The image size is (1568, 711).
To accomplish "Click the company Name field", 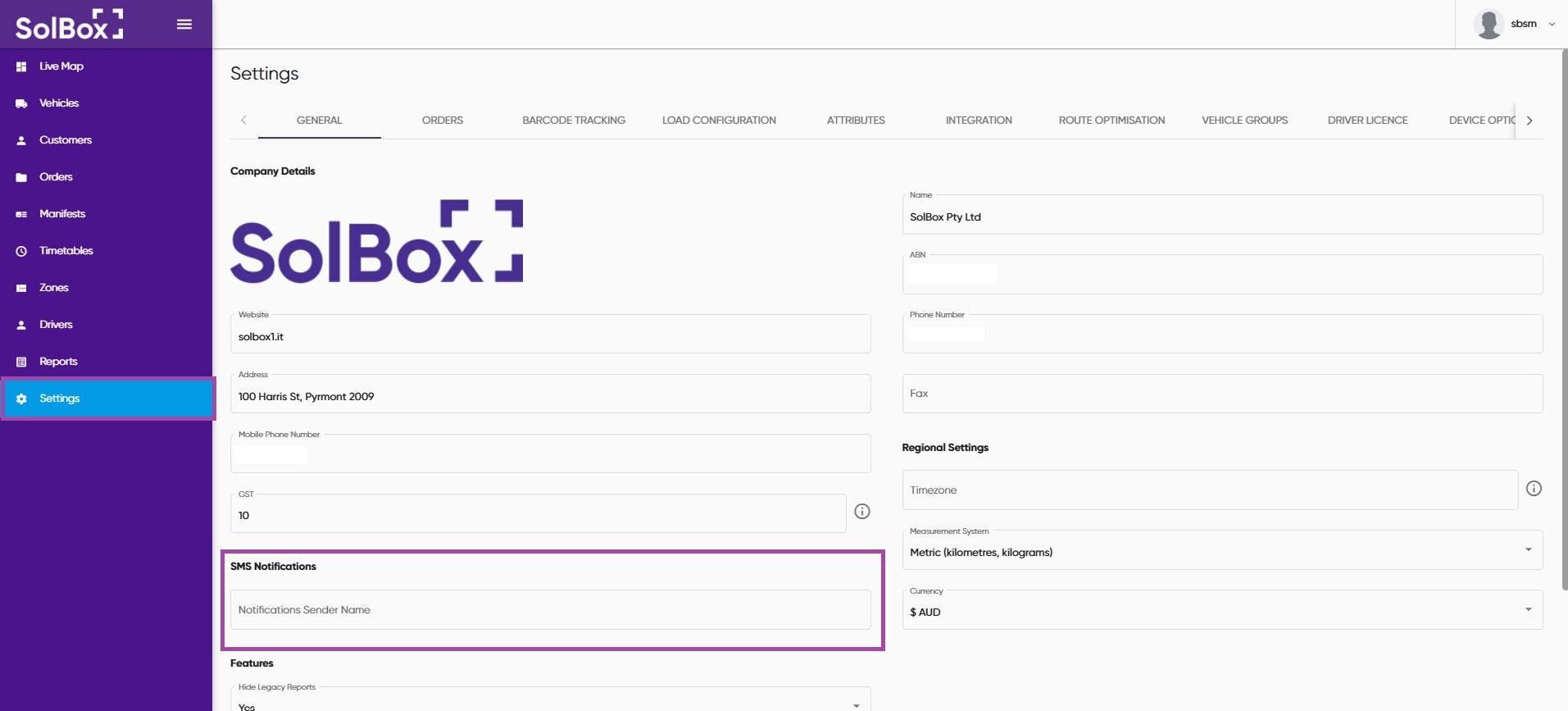I will (1222, 215).
